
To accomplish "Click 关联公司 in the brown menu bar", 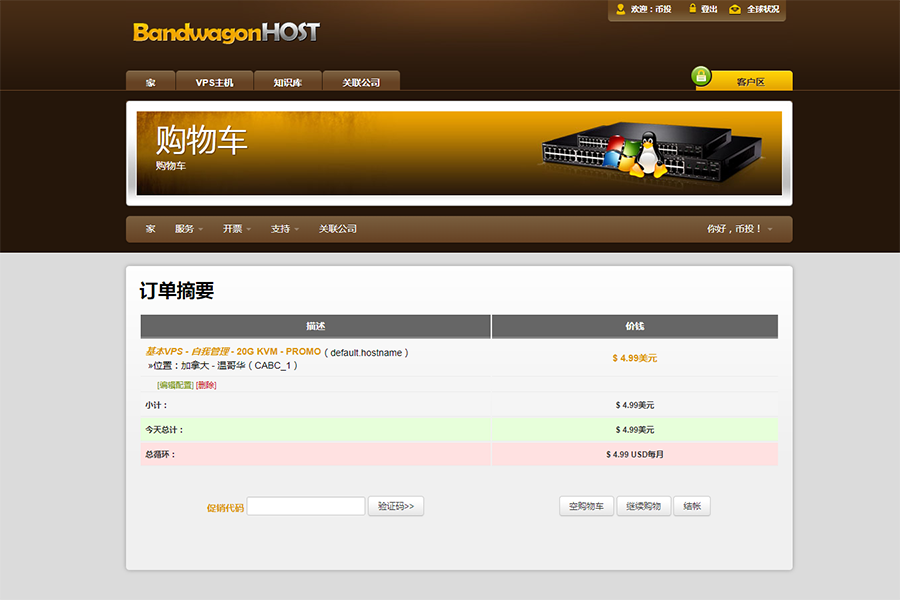I will [x=338, y=229].
